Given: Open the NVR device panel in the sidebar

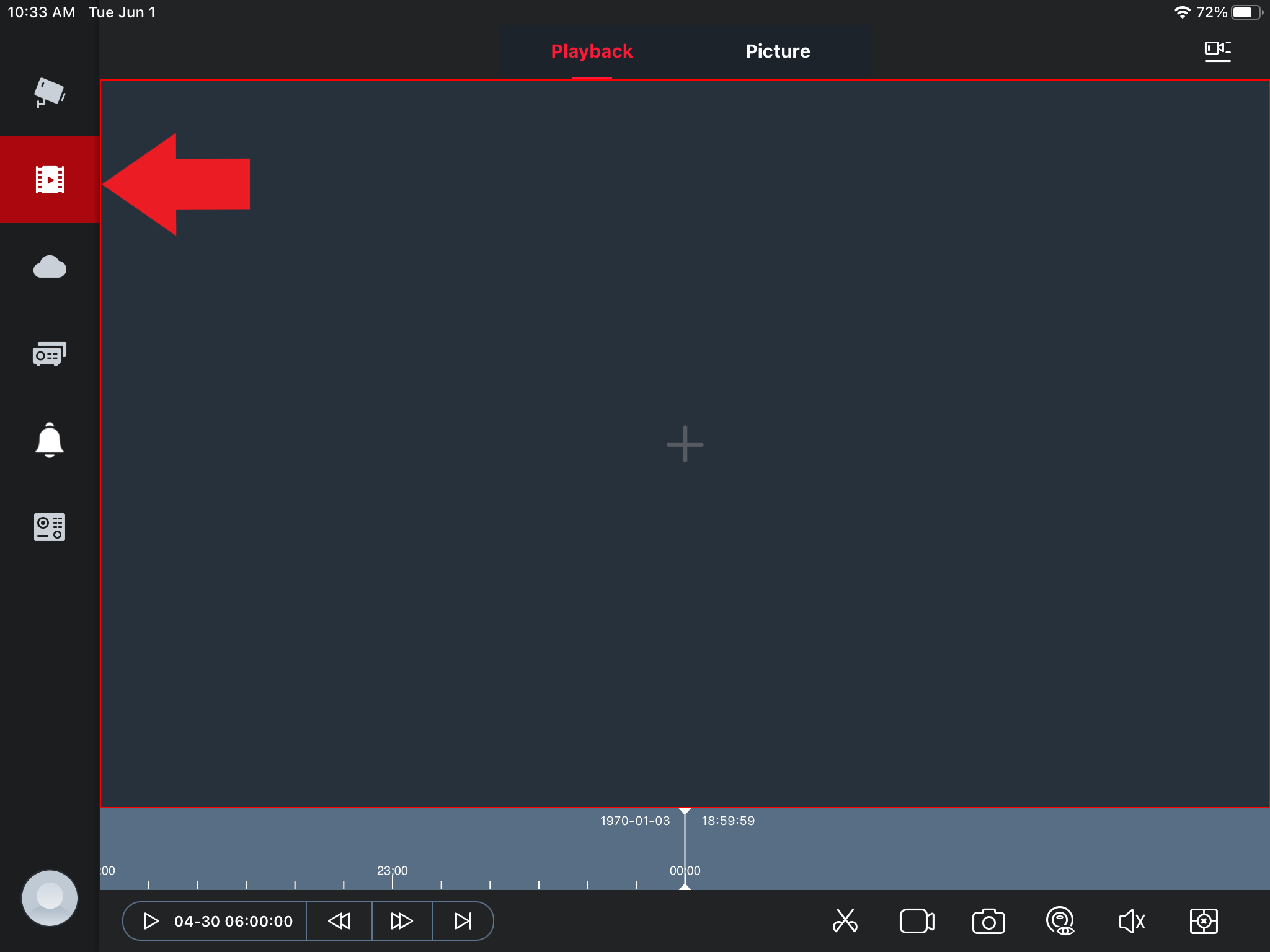Looking at the screenshot, I should [x=50, y=527].
